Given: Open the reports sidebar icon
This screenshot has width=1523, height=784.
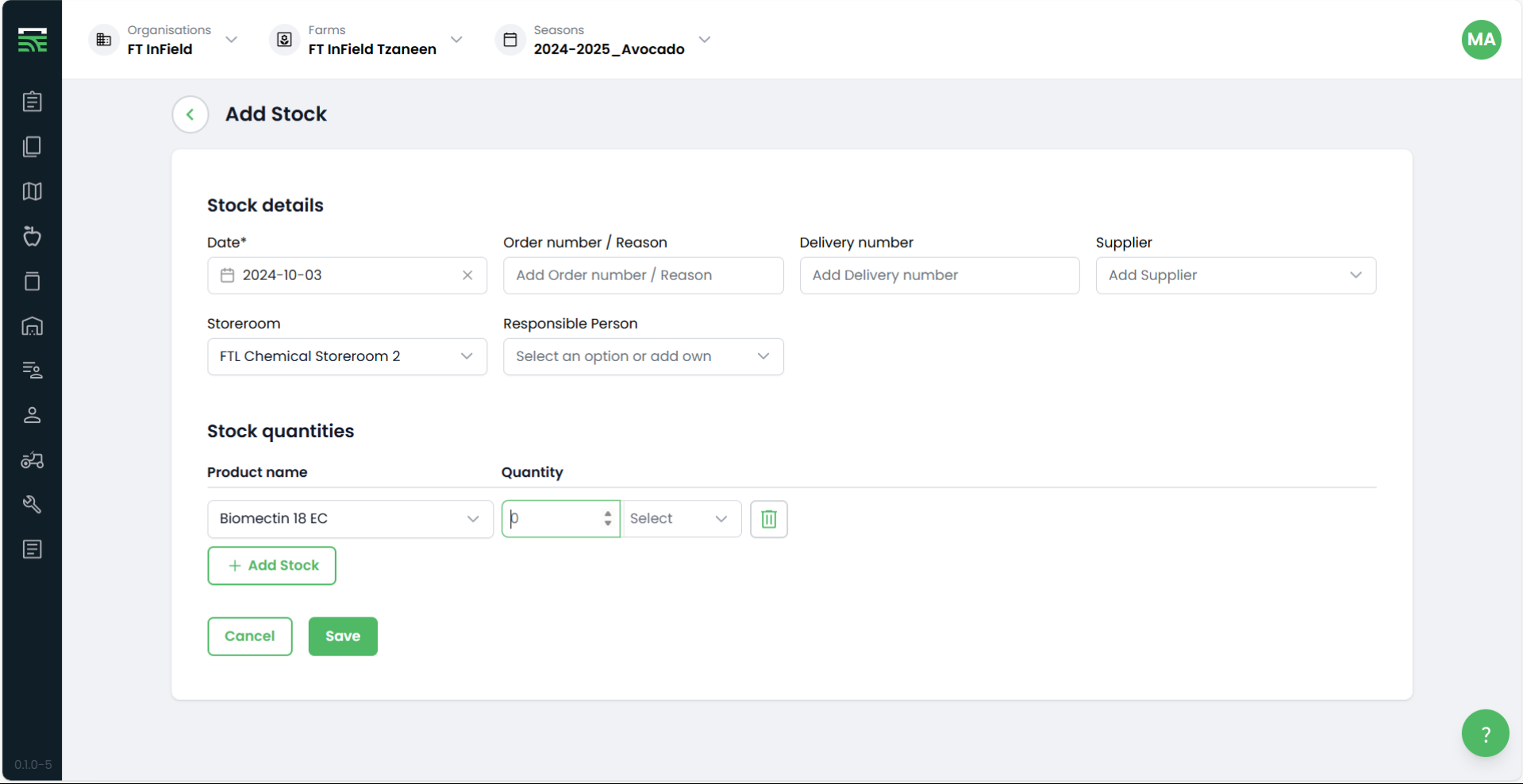Looking at the screenshot, I should 33,549.
